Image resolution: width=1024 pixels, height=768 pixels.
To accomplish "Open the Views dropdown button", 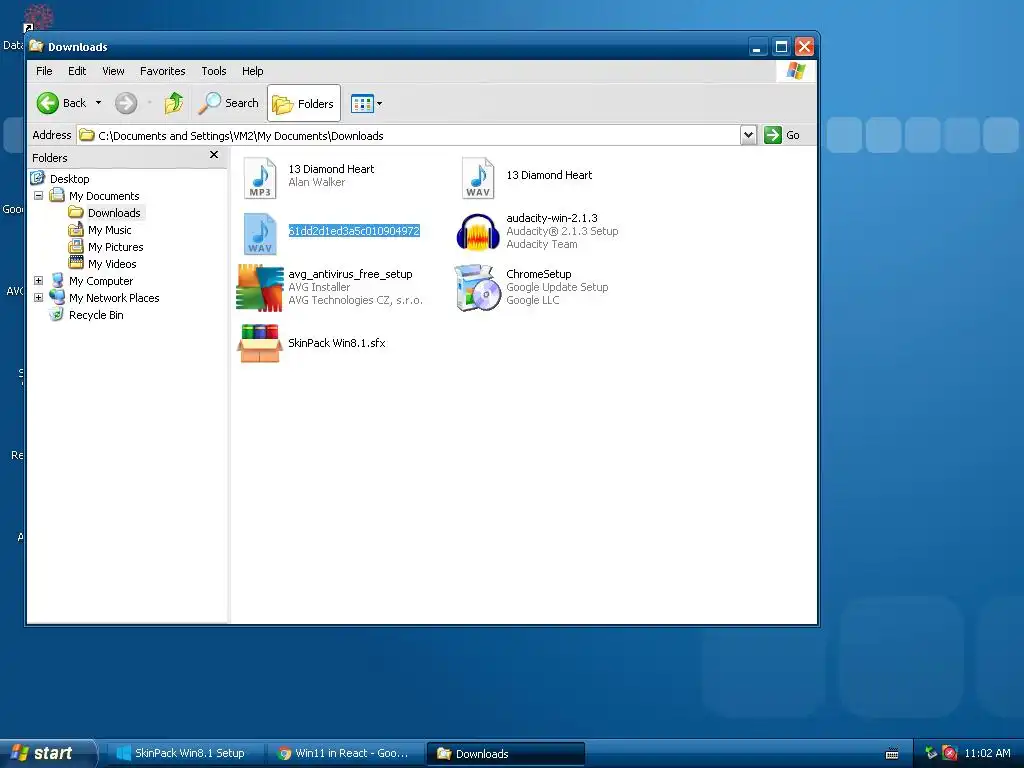I will 366,103.
